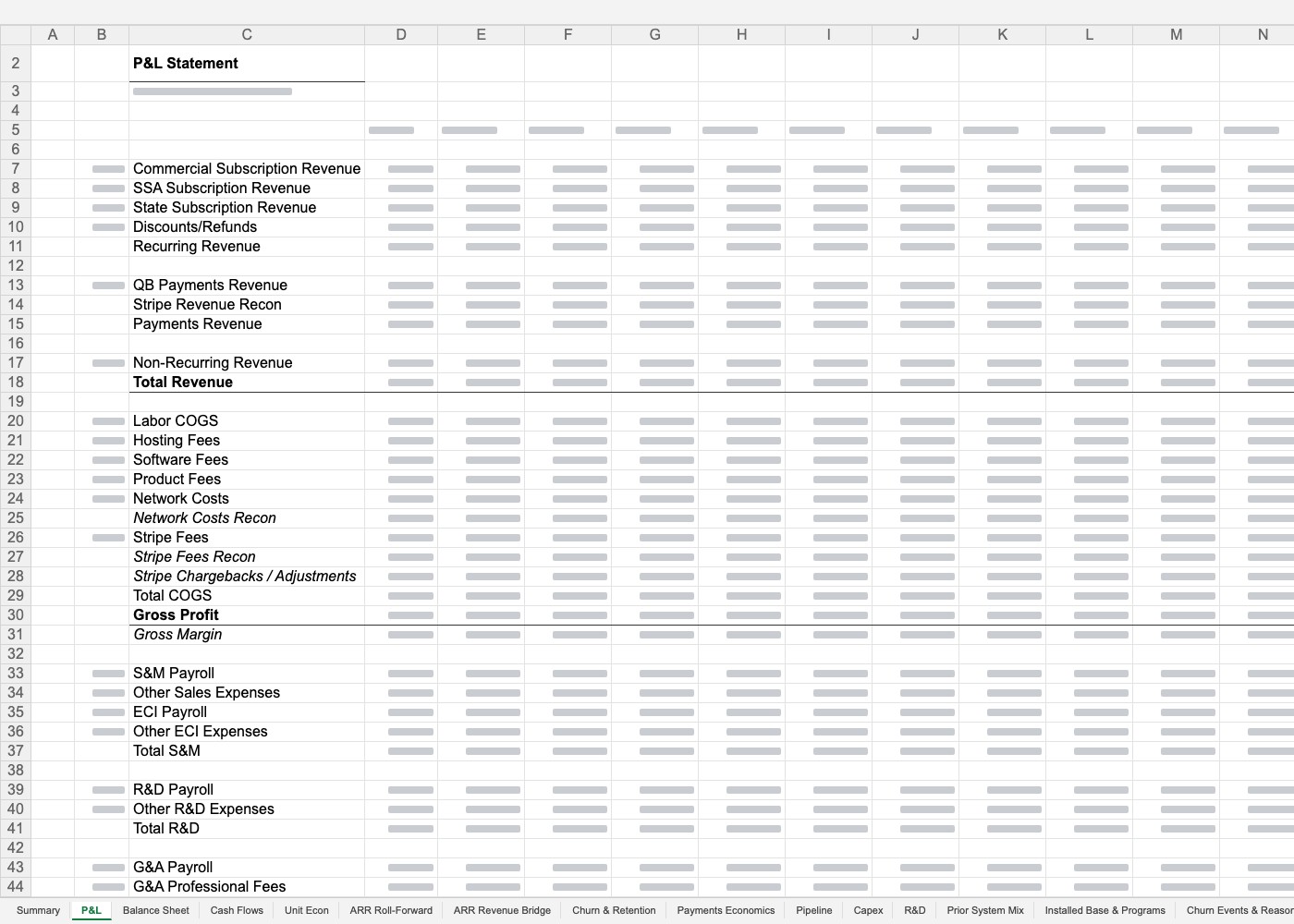Select column C header
Screen dimensions: 1294x924
pos(247,34)
